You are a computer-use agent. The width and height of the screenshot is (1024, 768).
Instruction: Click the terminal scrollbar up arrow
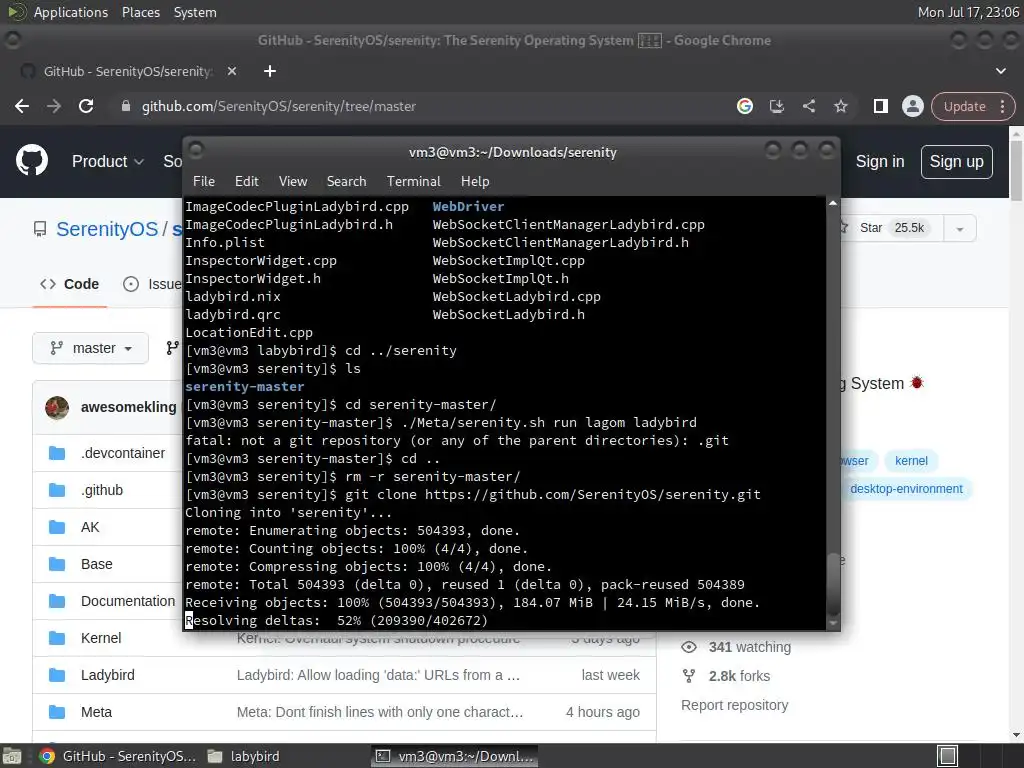click(x=833, y=204)
